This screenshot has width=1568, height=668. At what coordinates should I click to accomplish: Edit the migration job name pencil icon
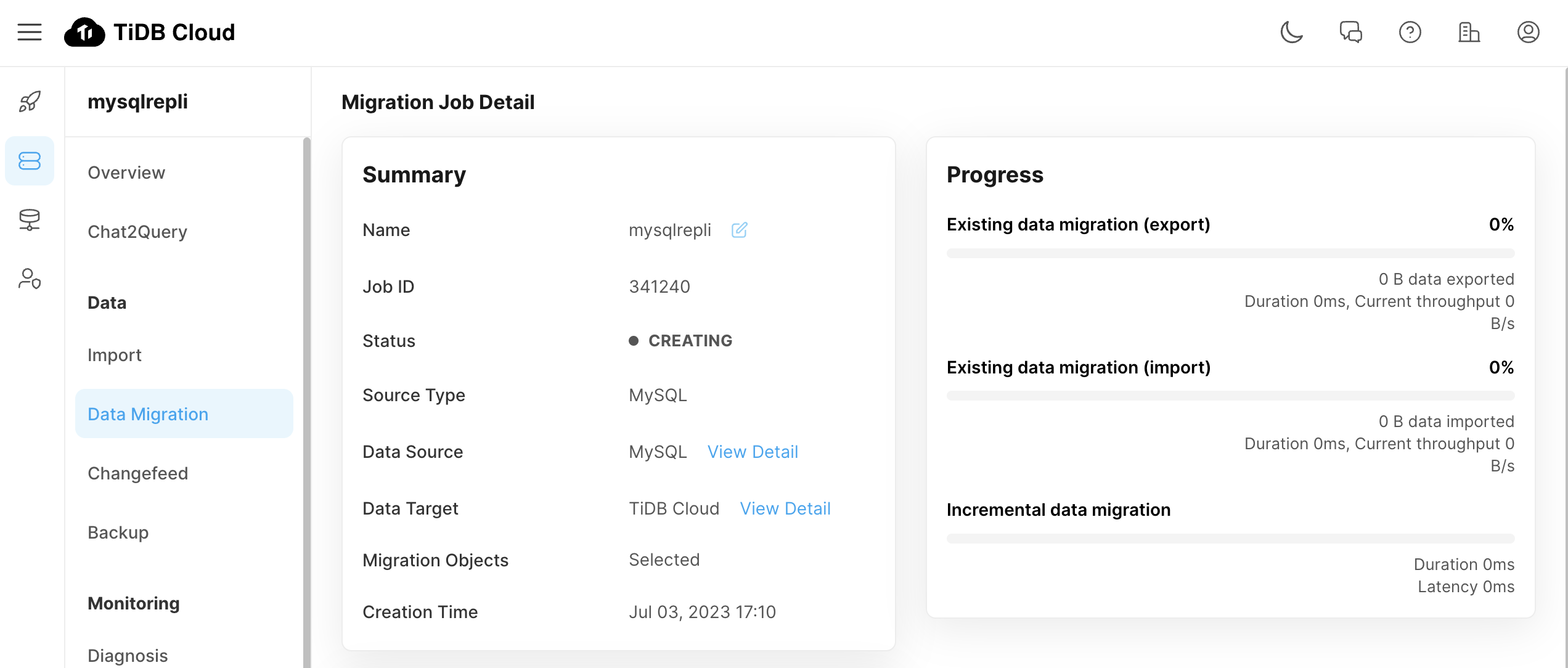pyautogui.click(x=739, y=230)
